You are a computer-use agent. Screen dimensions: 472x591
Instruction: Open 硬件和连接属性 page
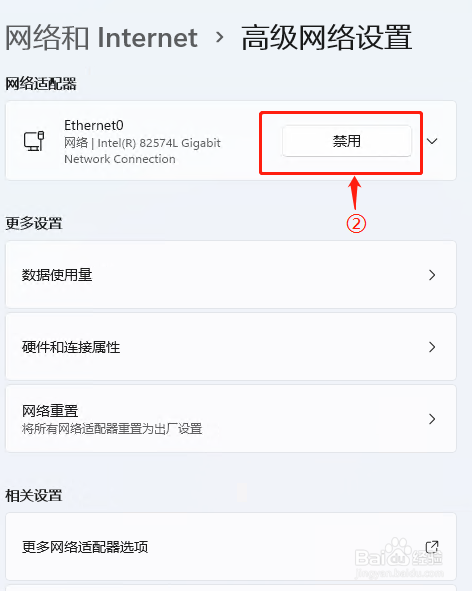click(231, 347)
